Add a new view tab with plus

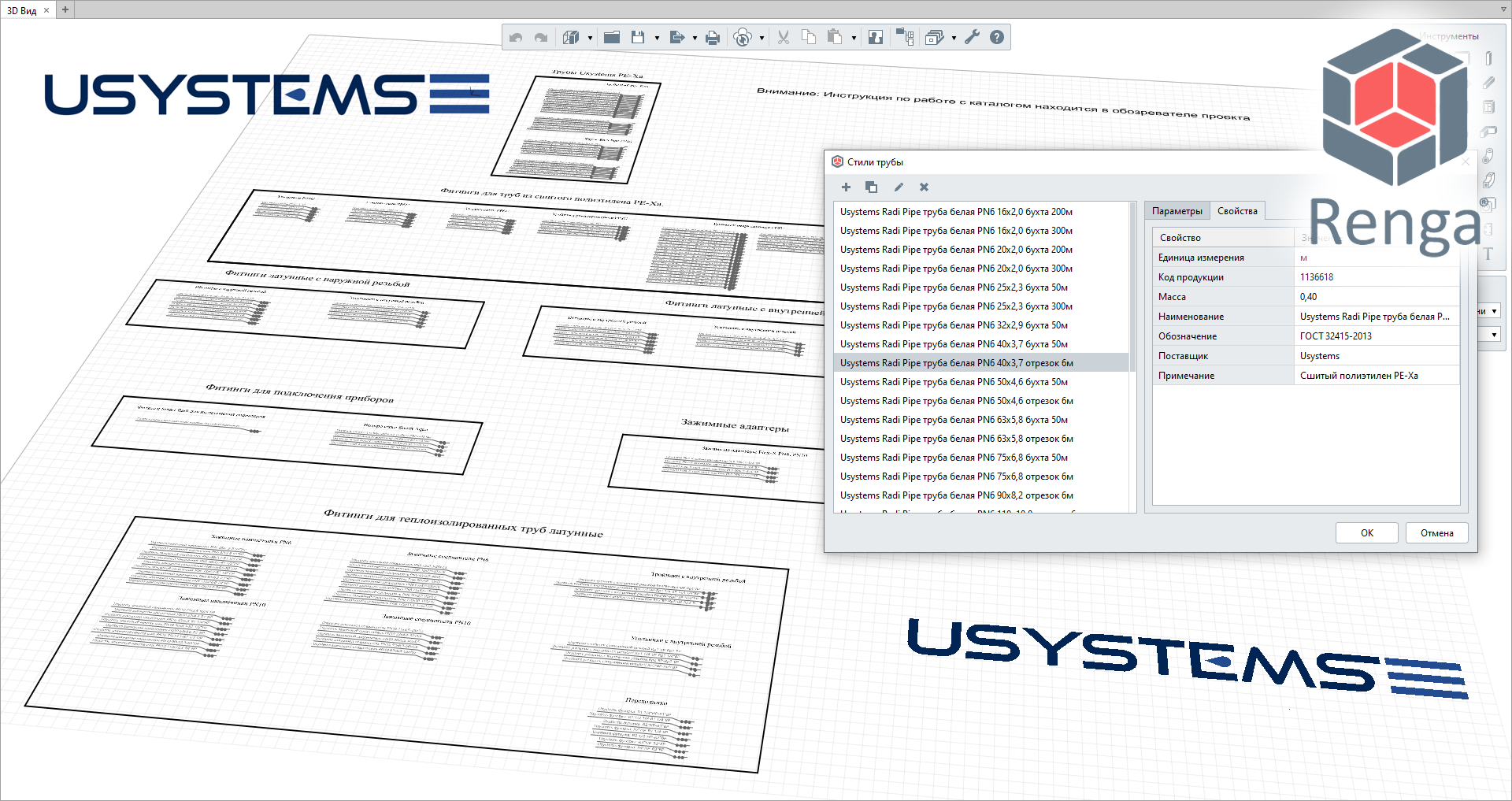click(65, 10)
